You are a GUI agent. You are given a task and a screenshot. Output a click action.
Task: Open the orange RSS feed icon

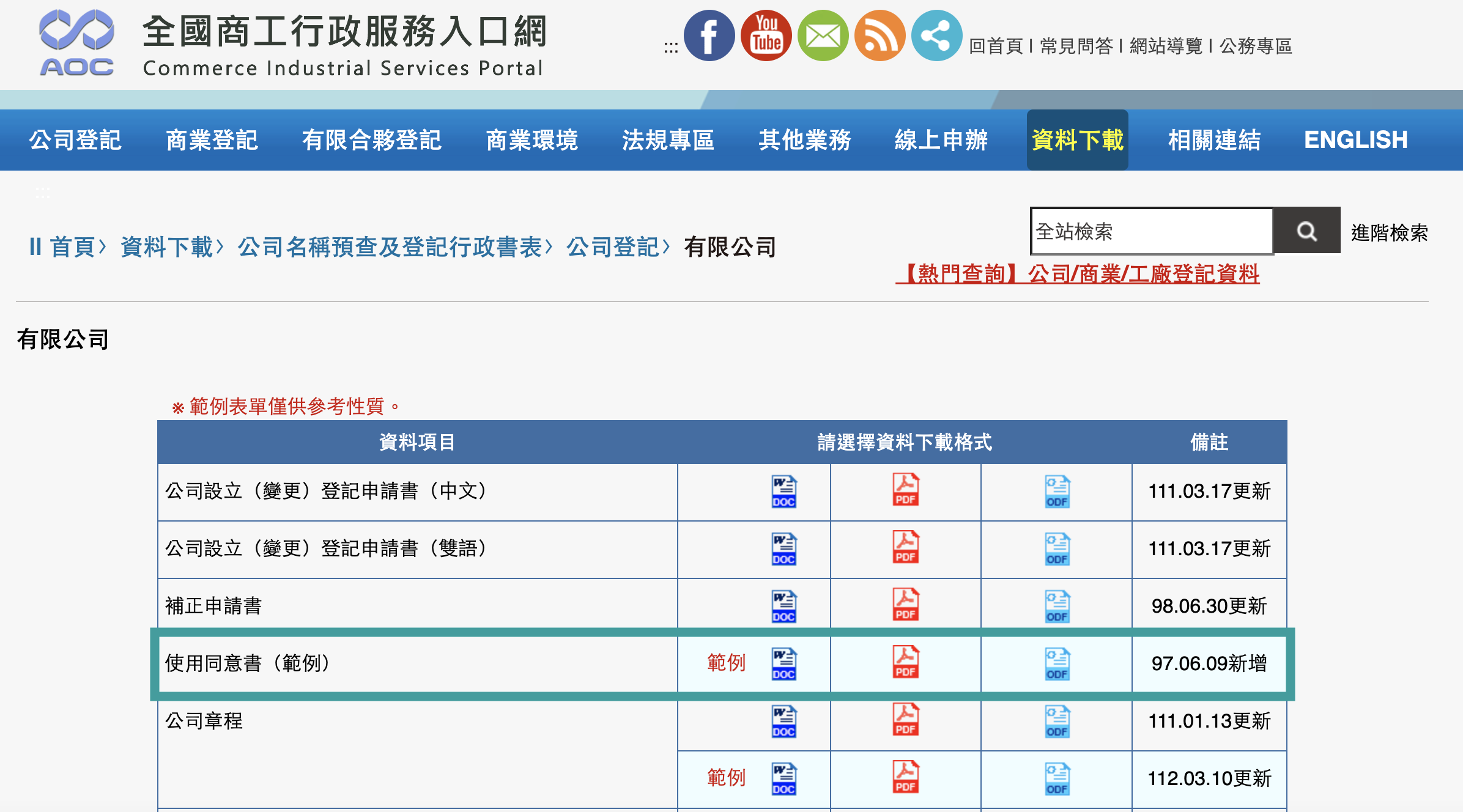point(880,35)
